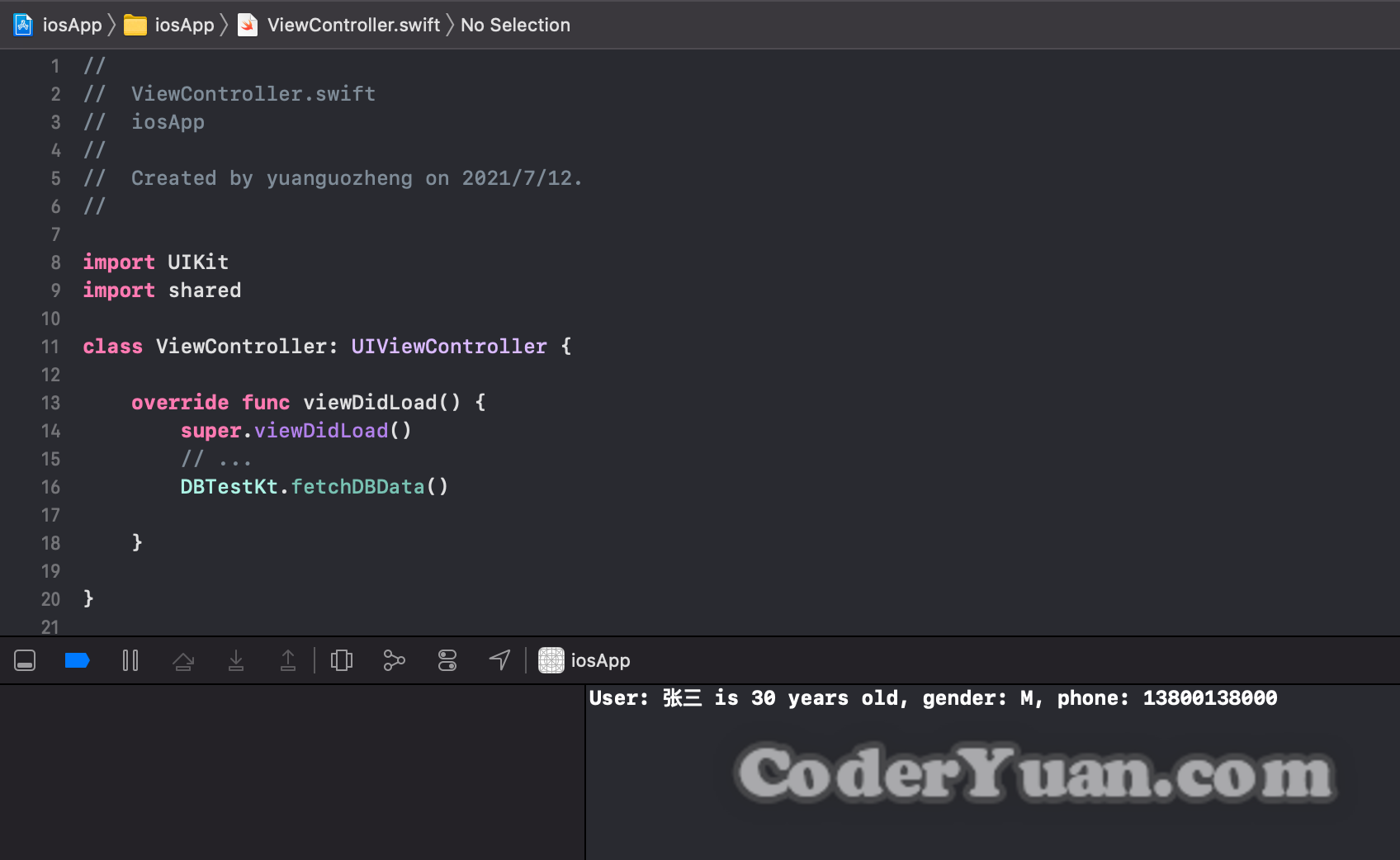This screenshot has width=1400, height=860.
Task: Click the iosApp project file icon
Action: [x=23, y=25]
